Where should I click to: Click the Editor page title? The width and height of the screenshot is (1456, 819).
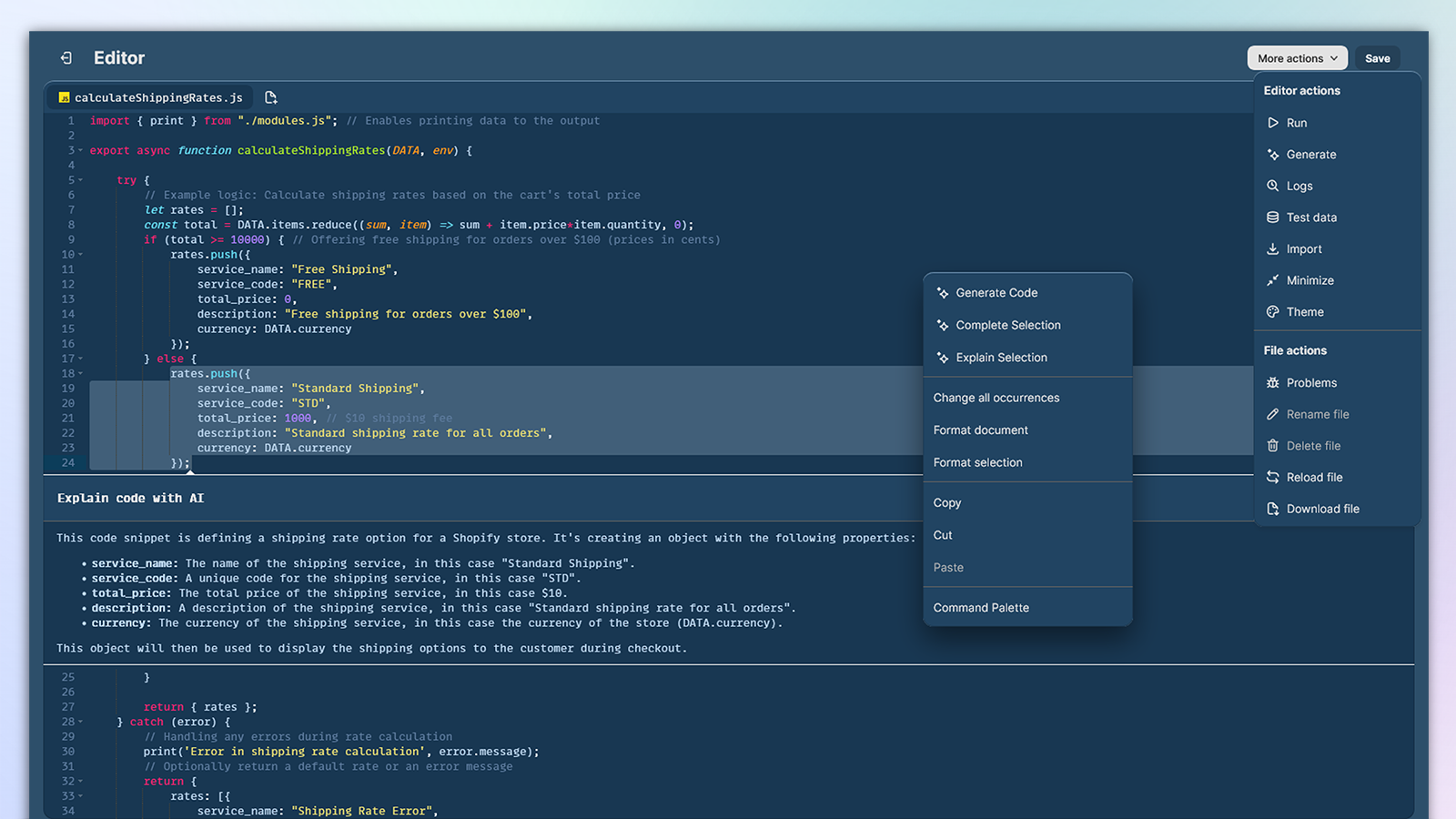point(119,58)
